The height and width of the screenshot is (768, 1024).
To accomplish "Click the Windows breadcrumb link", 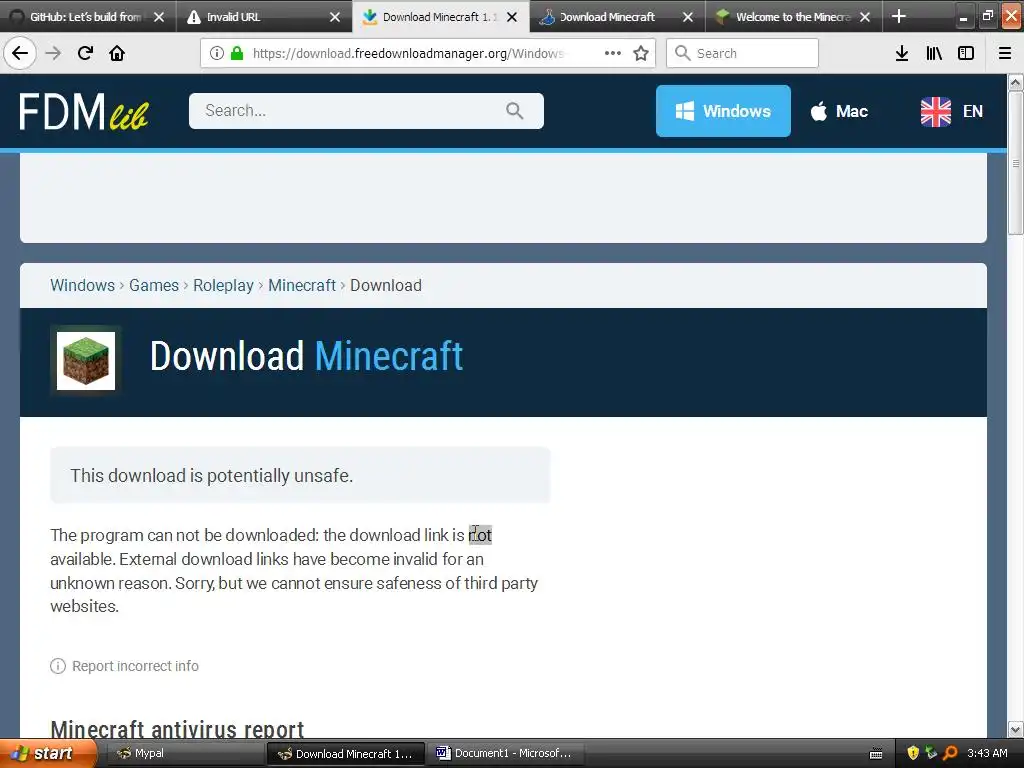I will [82, 285].
